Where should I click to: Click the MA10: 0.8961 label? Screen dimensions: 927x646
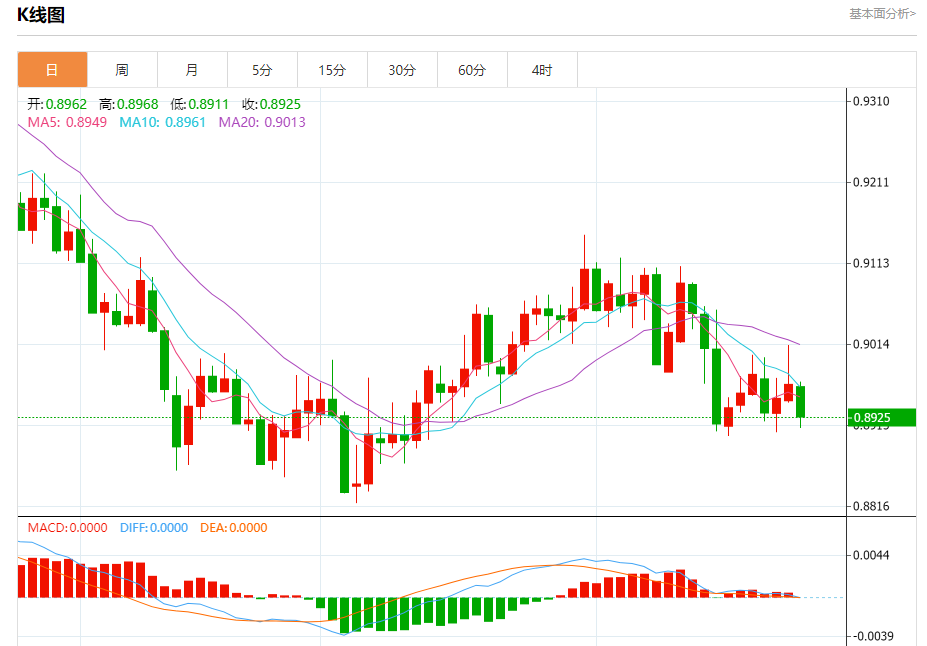163,122
